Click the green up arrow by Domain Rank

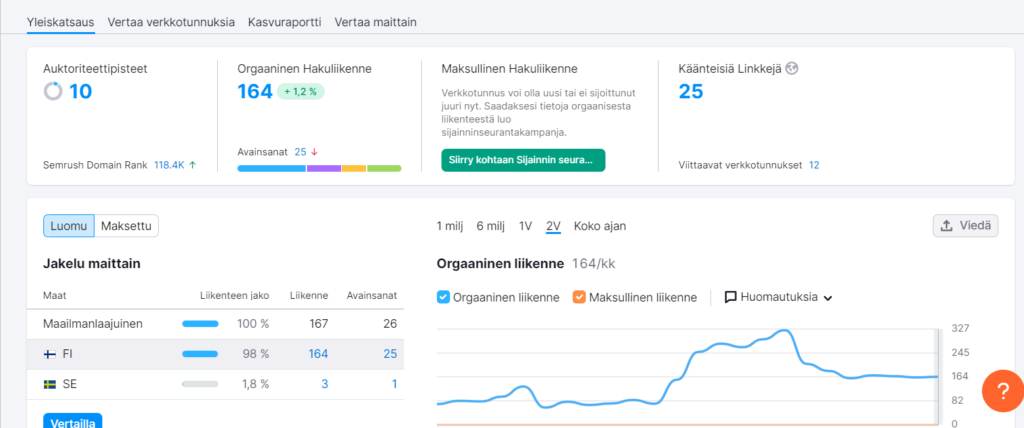[x=193, y=165]
